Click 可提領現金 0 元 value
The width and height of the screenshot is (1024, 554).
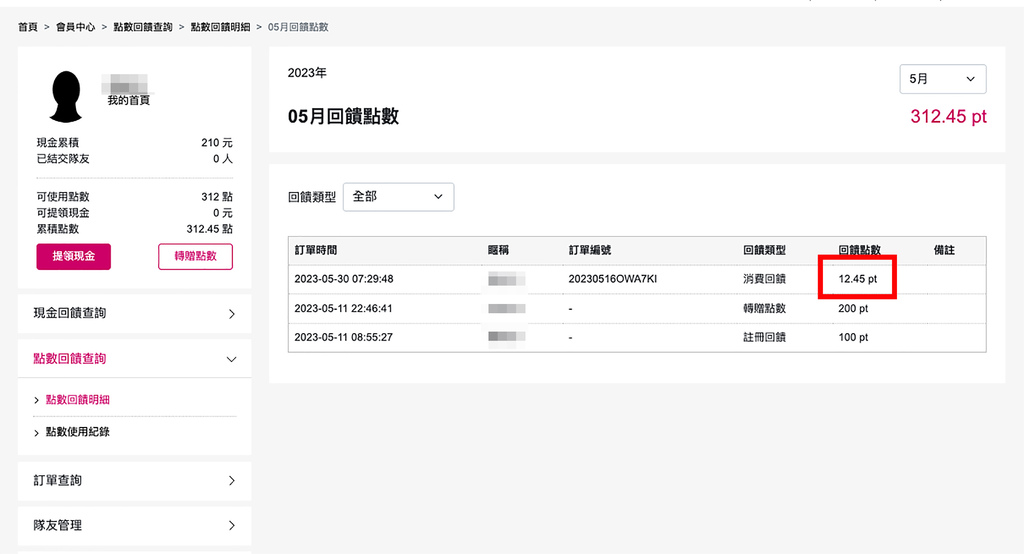(x=223, y=213)
